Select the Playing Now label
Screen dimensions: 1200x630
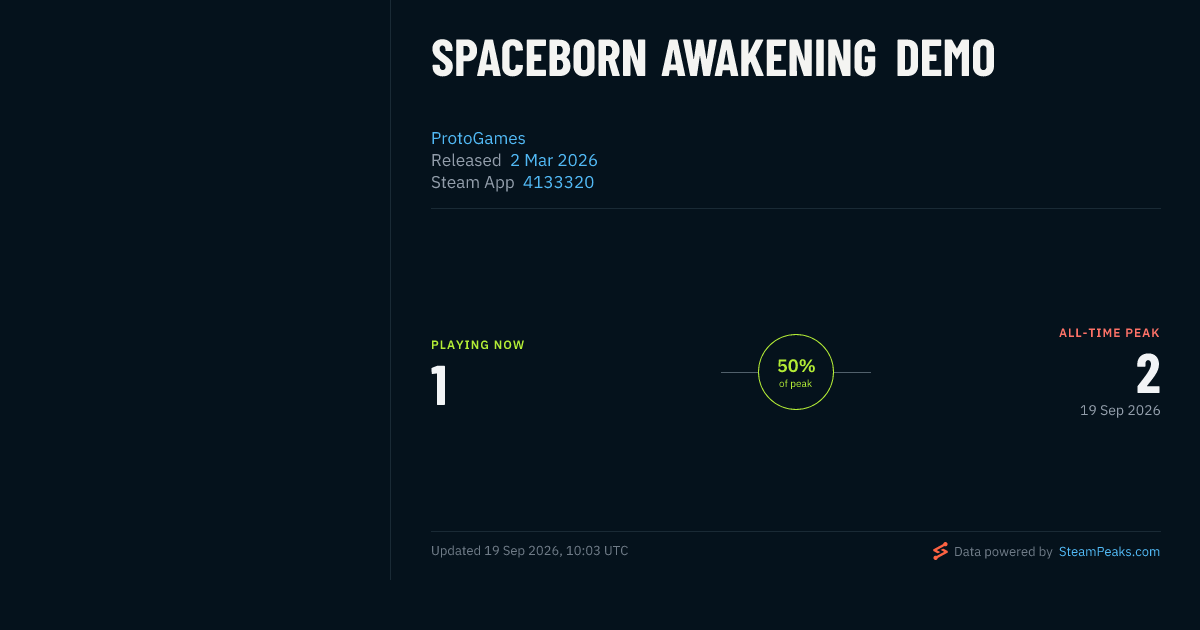(x=478, y=345)
